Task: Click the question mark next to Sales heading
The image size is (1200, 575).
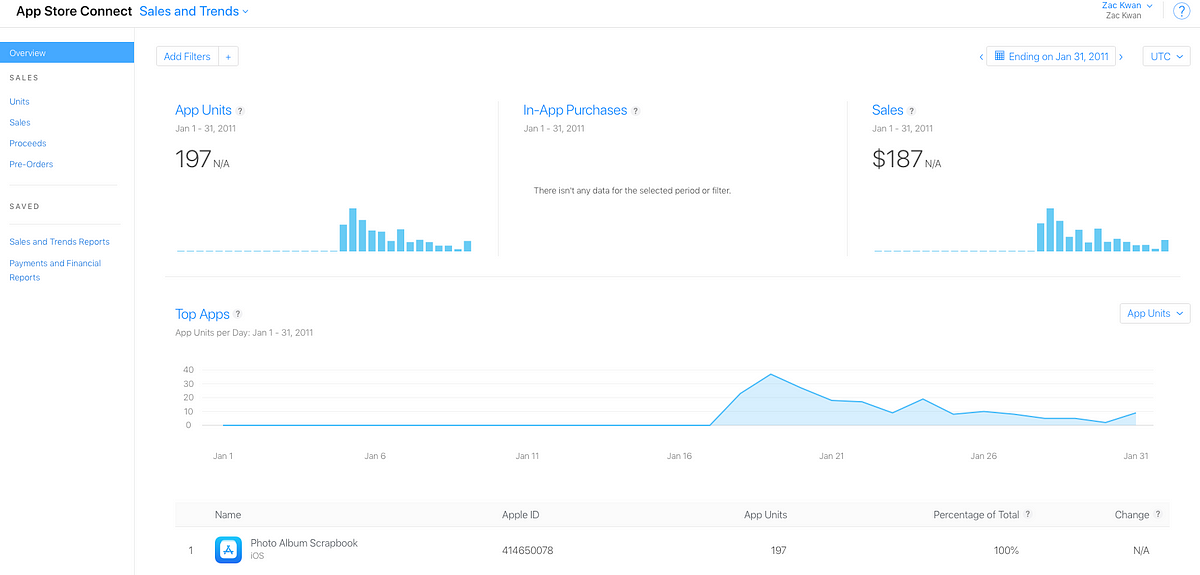Action: [x=911, y=111]
